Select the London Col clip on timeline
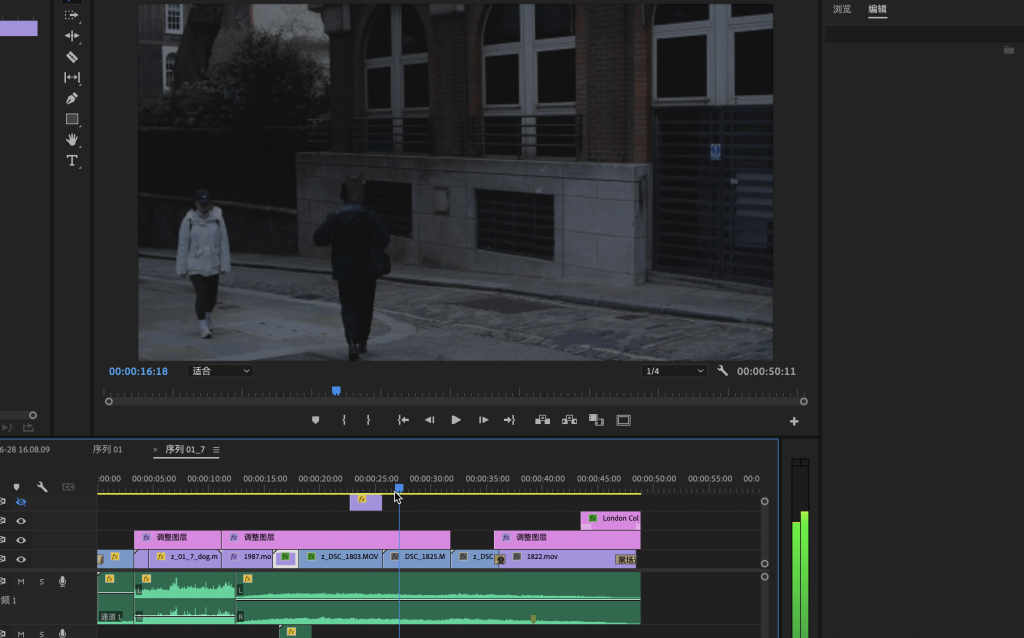The height and width of the screenshot is (638, 1024). click(x=613, y=519)
